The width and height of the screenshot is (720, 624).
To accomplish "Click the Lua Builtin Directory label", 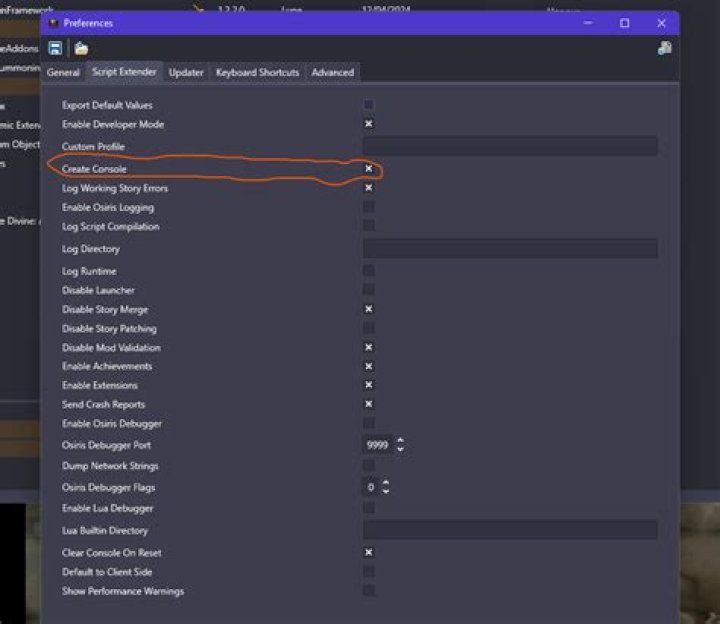I will point(105,531).
